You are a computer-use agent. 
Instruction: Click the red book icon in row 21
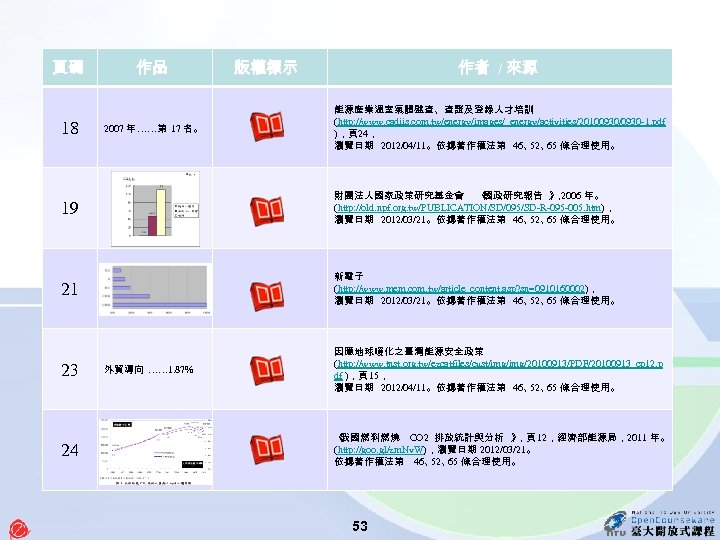[267, 296]
